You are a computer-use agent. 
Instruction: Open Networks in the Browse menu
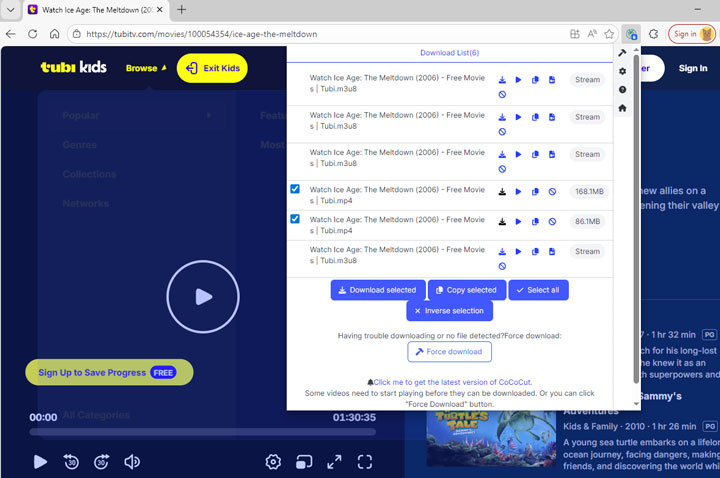[85, 203]
